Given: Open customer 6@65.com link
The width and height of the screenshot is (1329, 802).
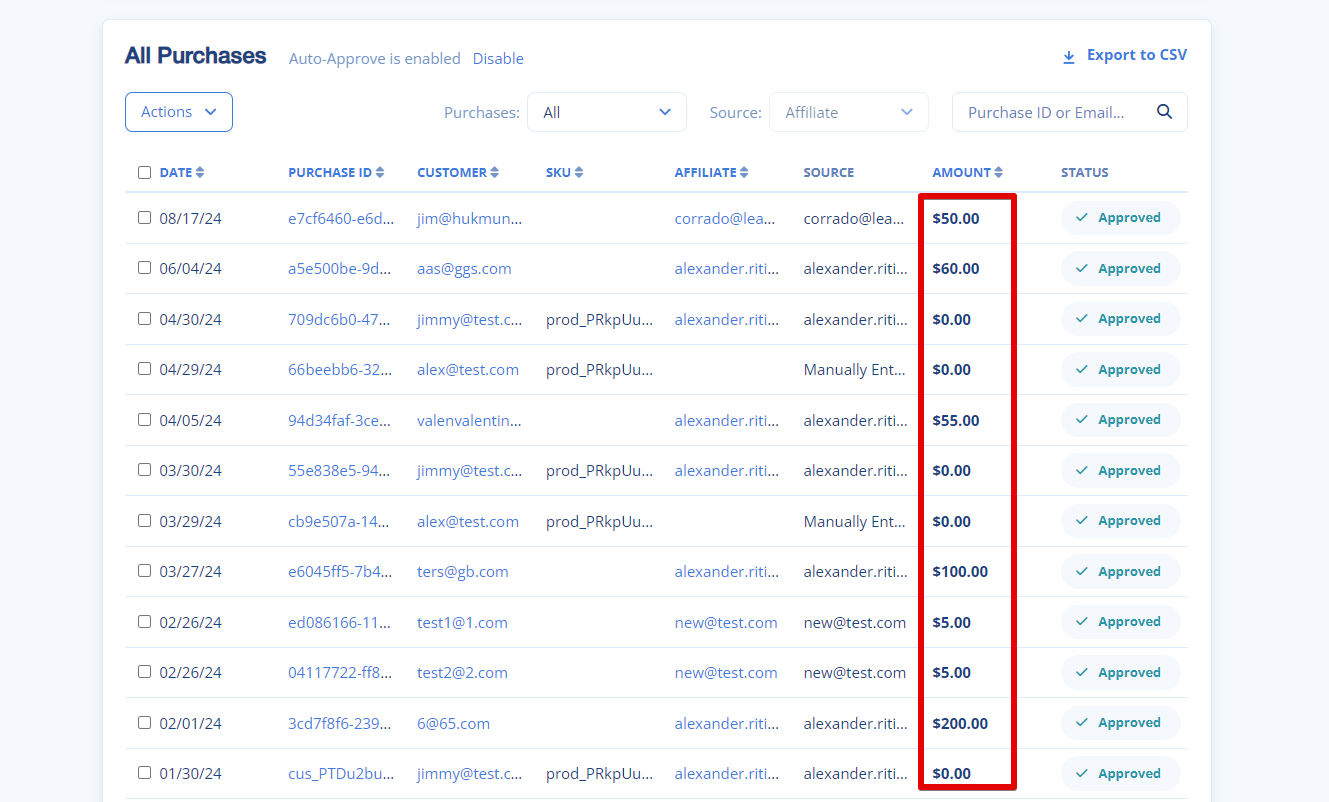Looking at the screenshot, I should click(x=453, y=723).
